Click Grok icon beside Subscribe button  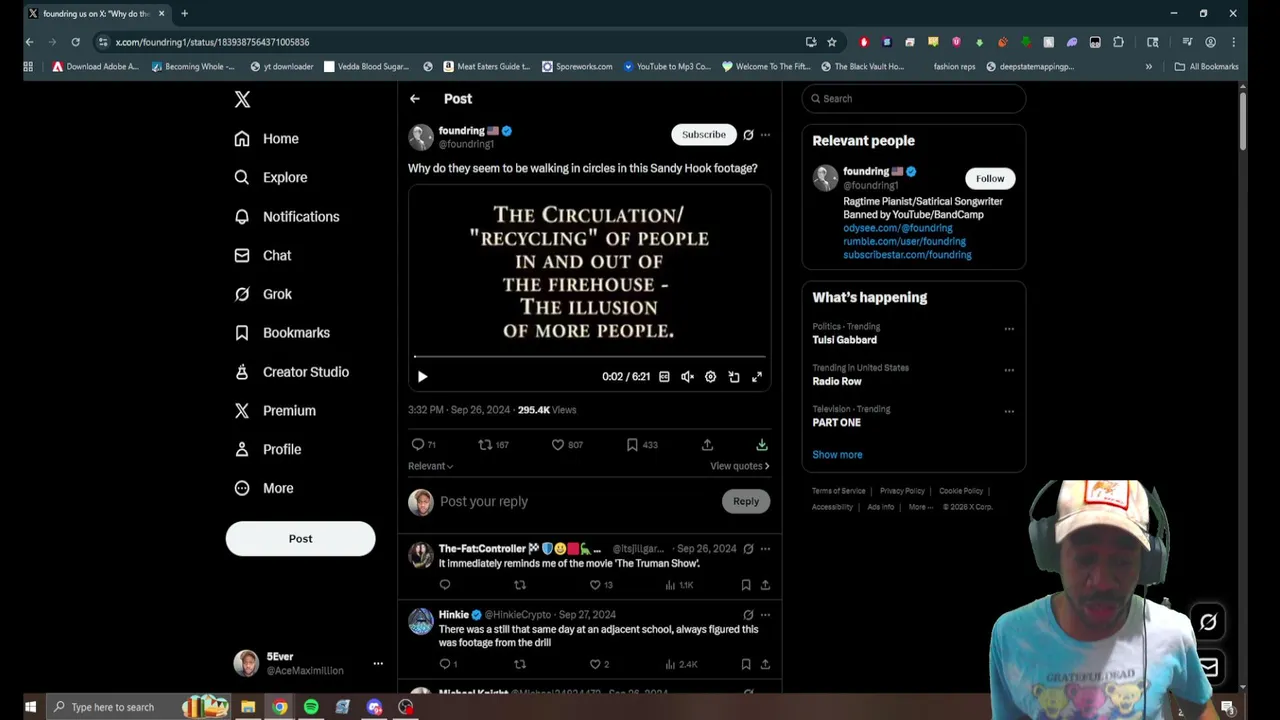pos(748,135)
